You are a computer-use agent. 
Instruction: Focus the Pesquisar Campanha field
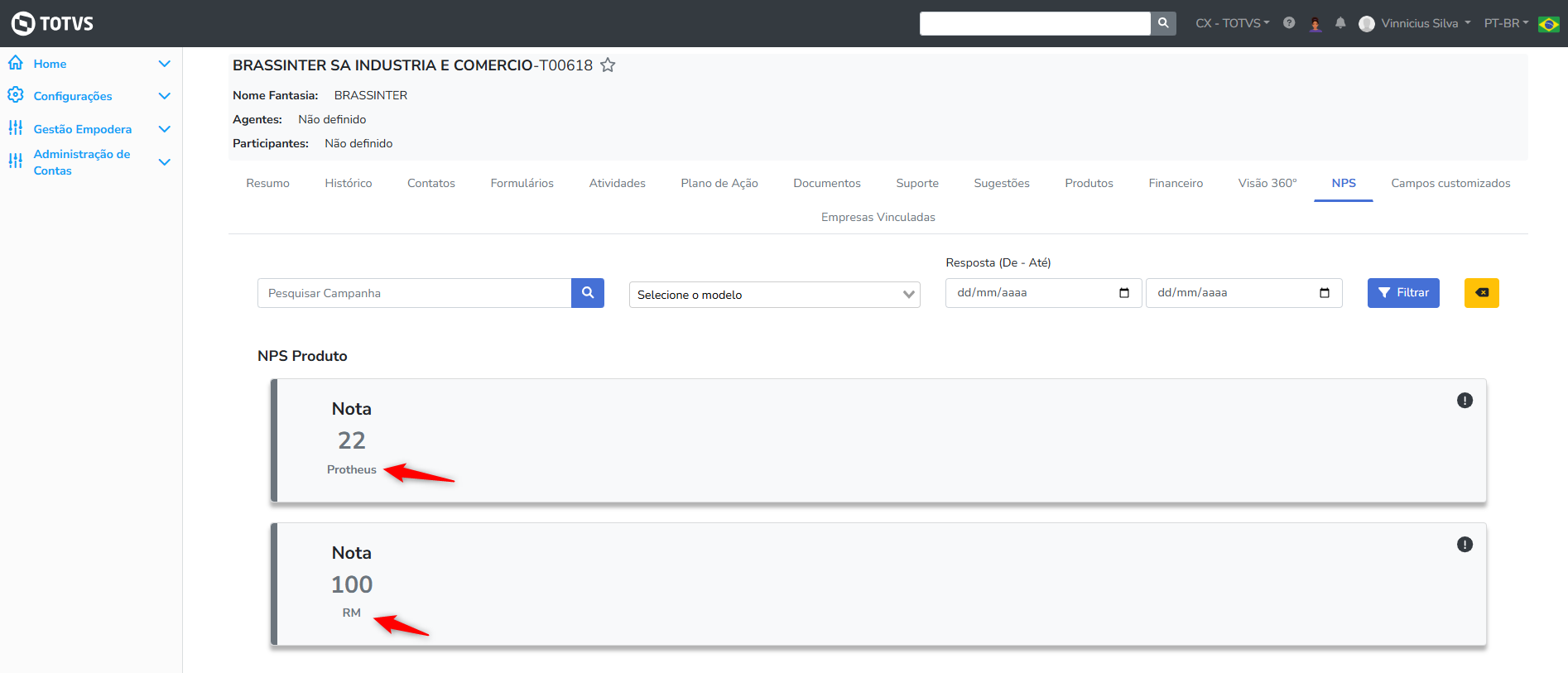point(415,293)
